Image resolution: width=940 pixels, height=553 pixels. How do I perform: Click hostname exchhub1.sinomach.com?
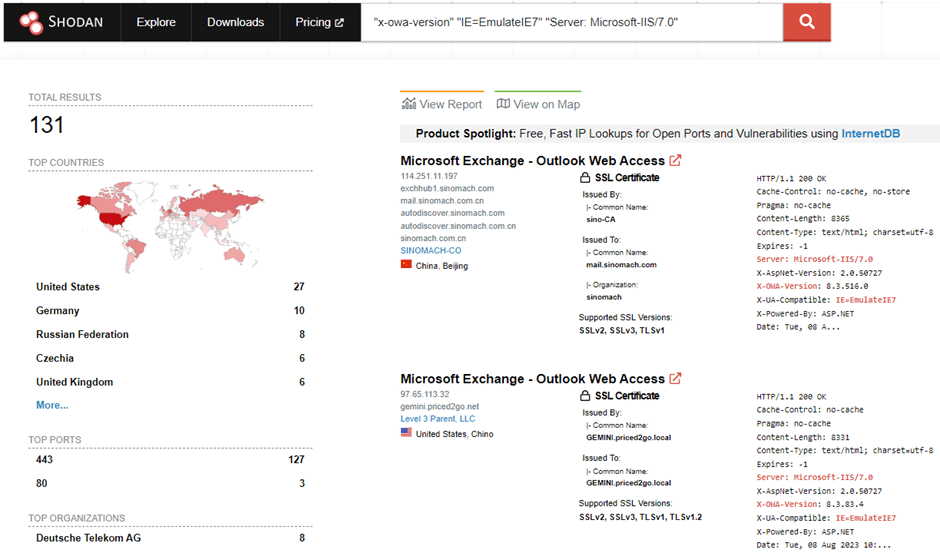[x=447, y=188]
